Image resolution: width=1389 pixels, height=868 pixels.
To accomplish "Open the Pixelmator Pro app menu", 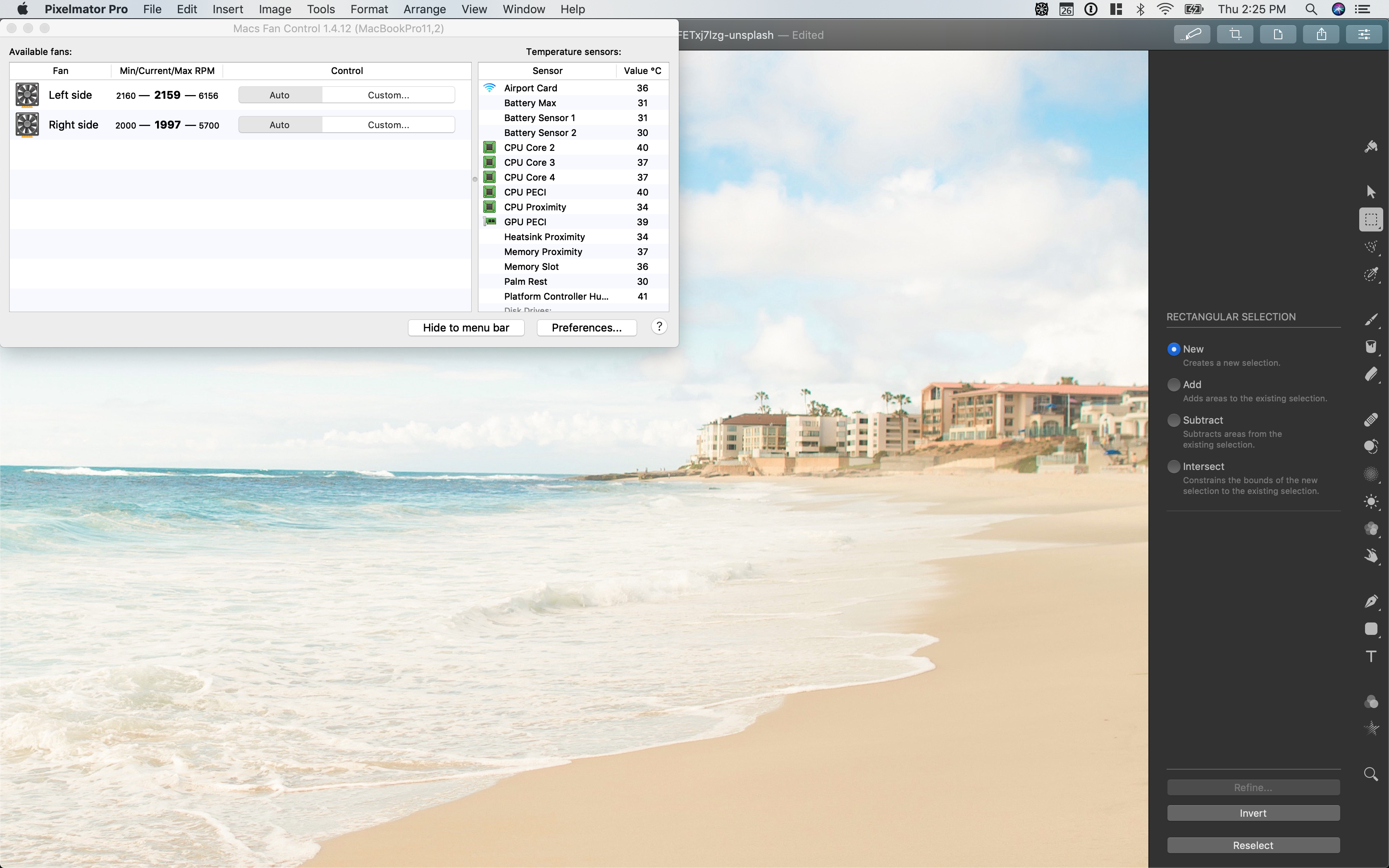I will (86, 9).
